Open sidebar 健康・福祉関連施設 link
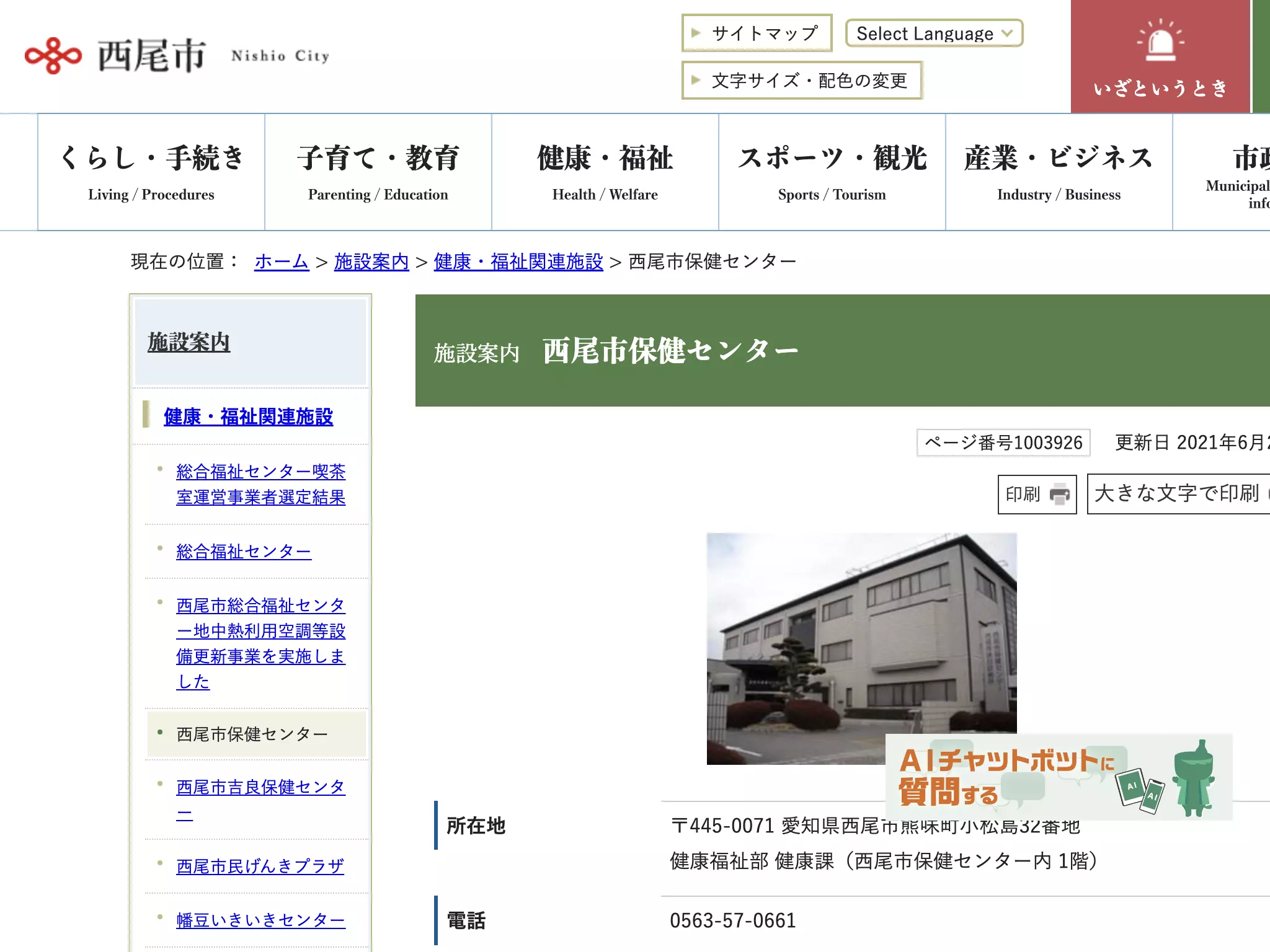The height and width of the screenshot is (952, 1270). 248,416
